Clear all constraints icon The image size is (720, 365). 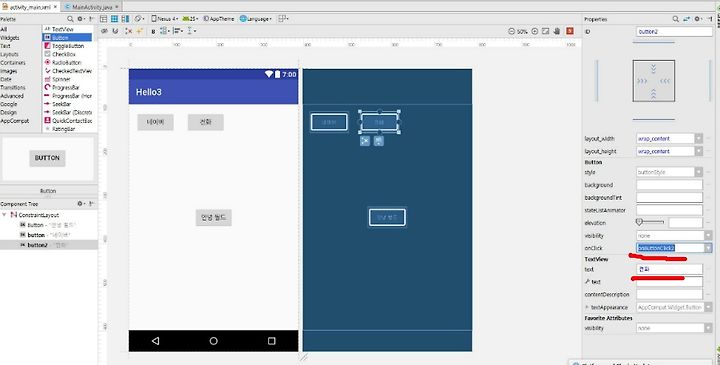129,31
